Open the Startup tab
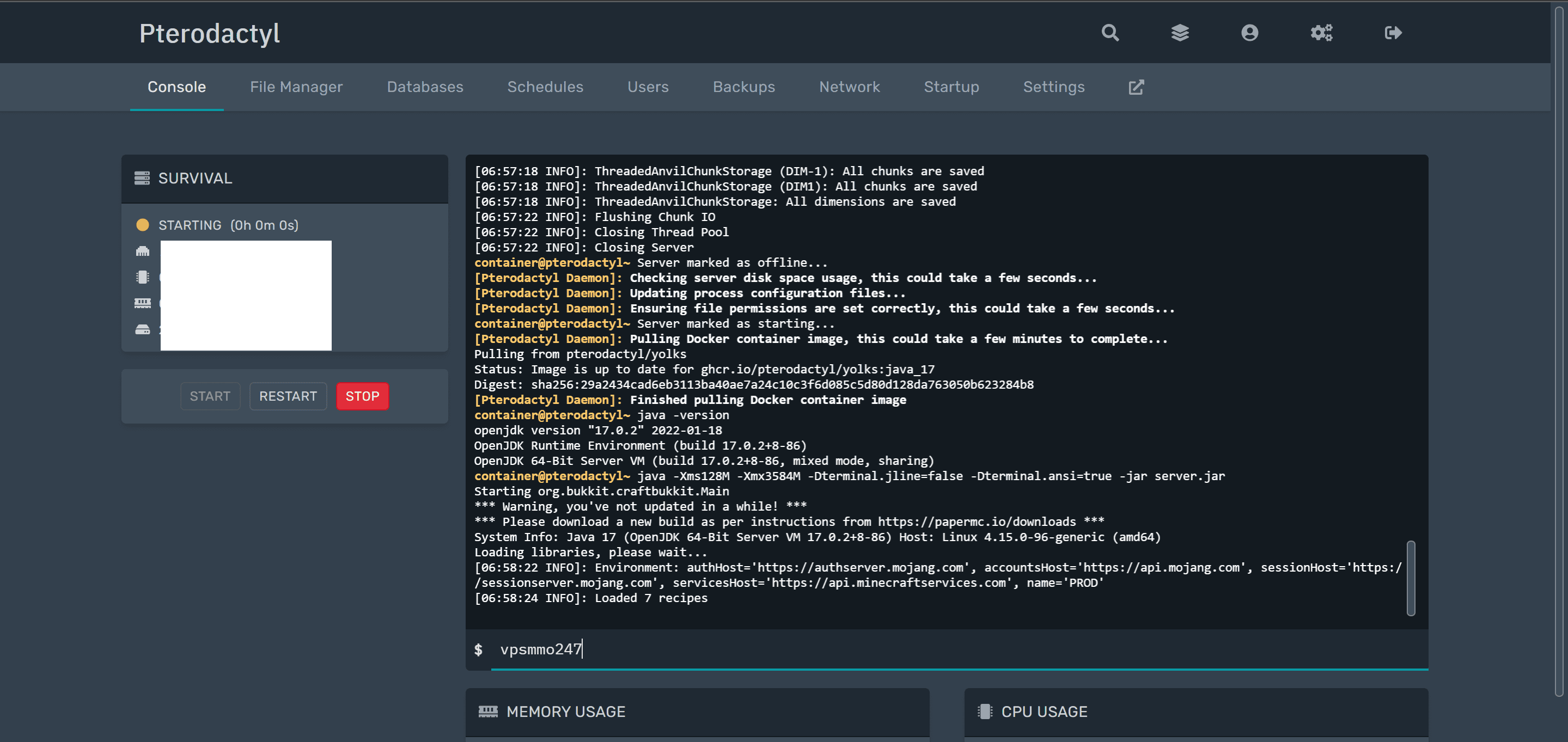The width and height of the screenshot is (1568, 742). point(951,87)
